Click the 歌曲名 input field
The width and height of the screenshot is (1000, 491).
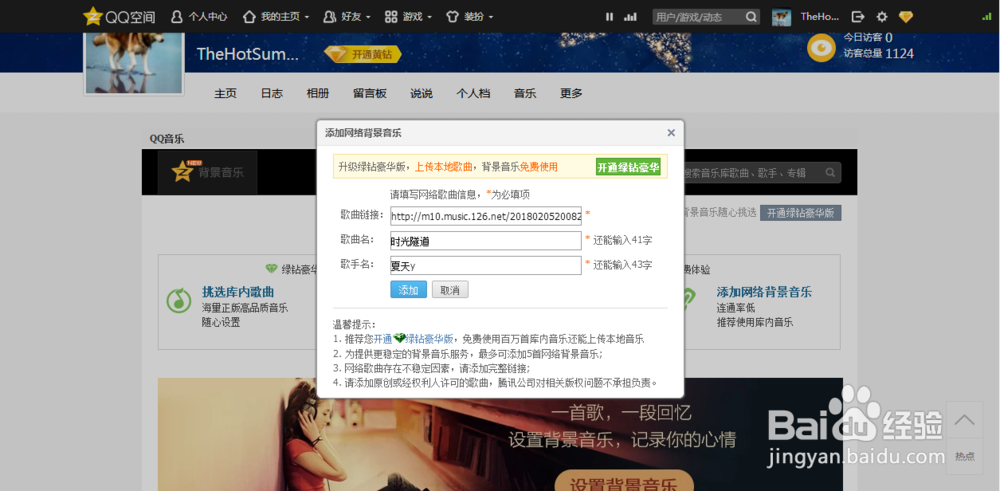pyautogui.click(x=486, y=240)
